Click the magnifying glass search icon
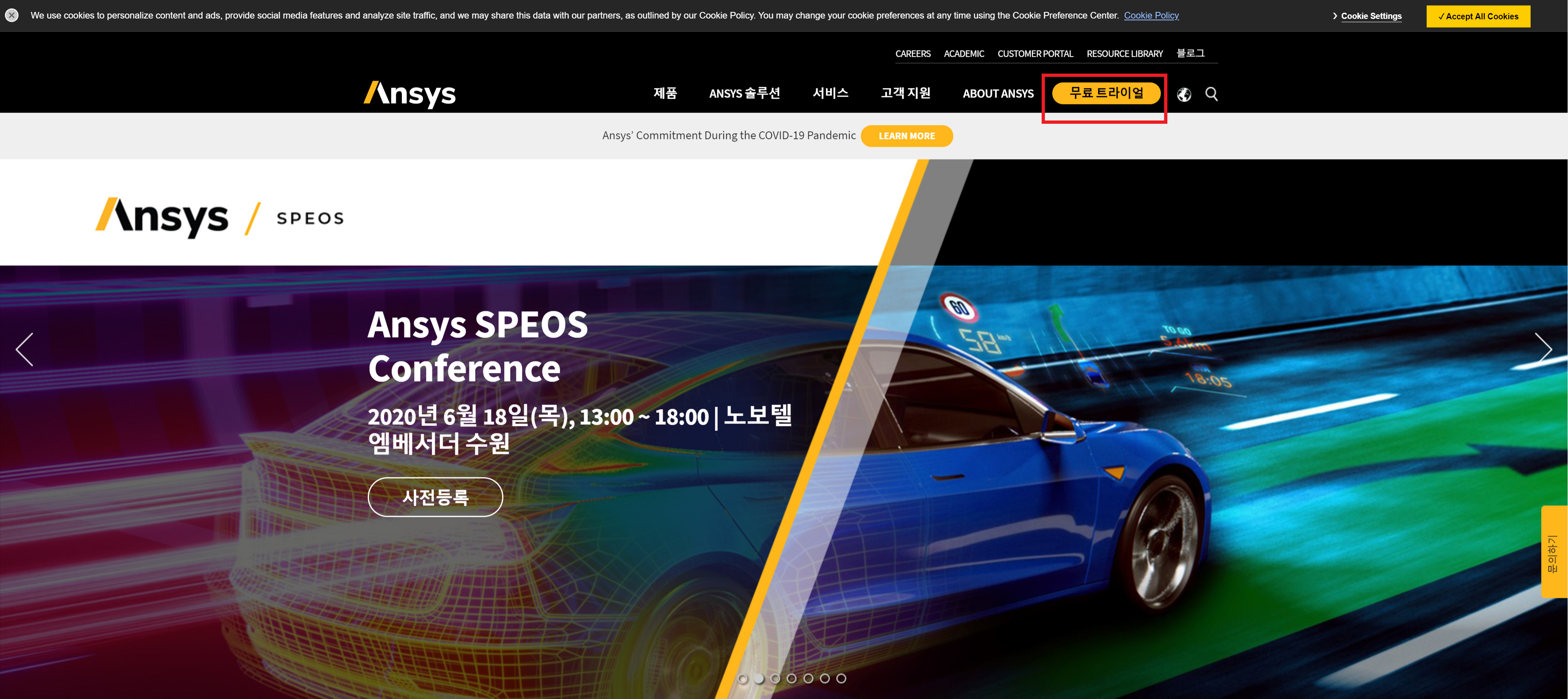This screenshot has height=699, width=1568. click(x=1211, y=95)
